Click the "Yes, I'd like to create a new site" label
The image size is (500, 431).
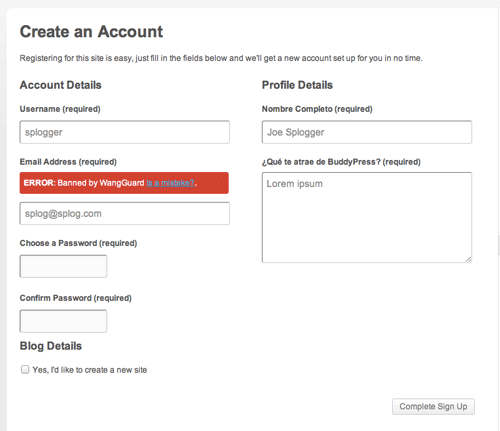(90, 370)
